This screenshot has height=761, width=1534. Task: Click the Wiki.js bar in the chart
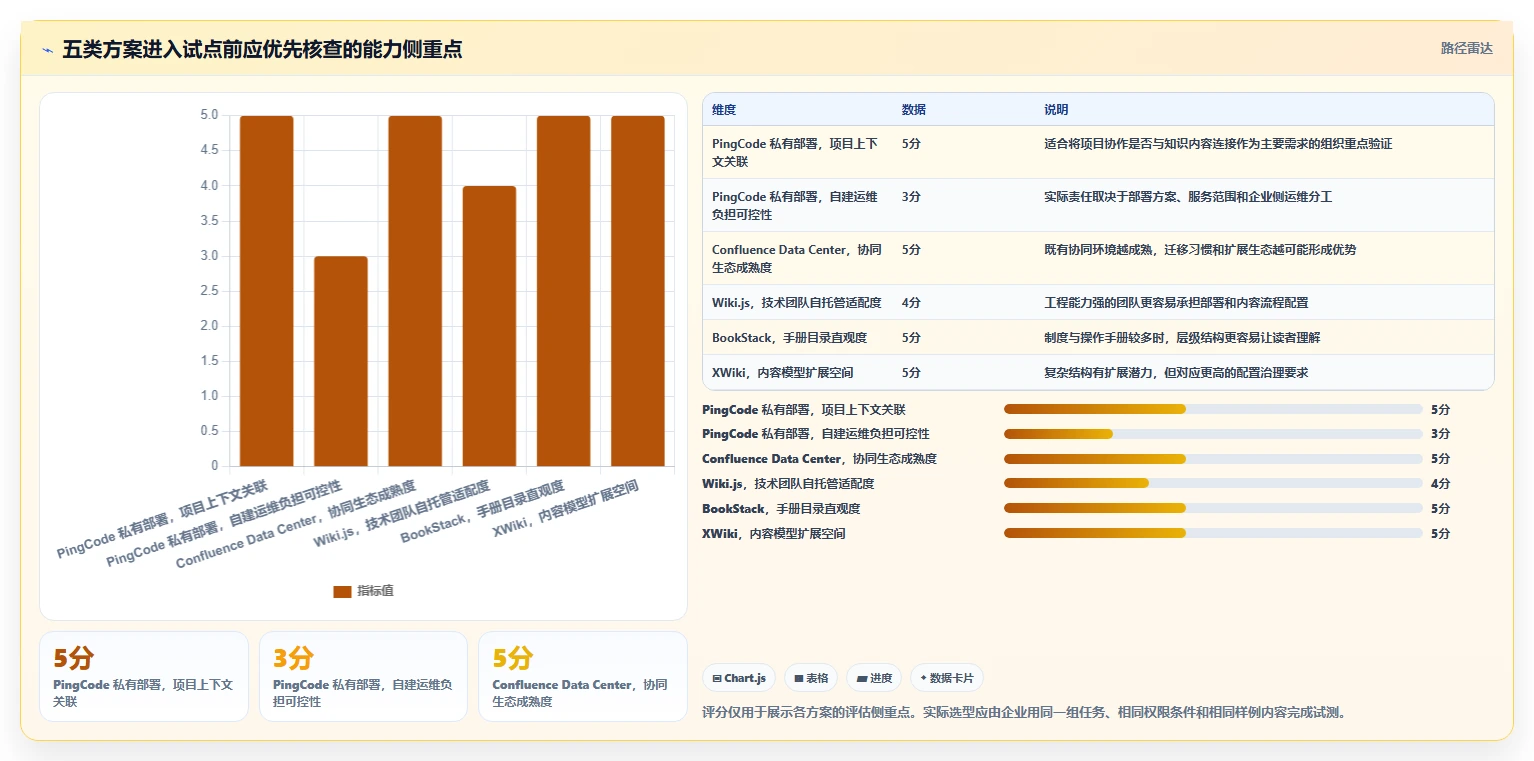tap(489, 326)
